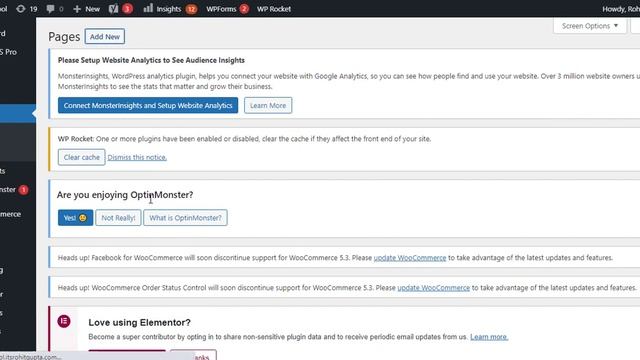
Task: Click the Insights bar chart icon
Action: tap(148, 9)
